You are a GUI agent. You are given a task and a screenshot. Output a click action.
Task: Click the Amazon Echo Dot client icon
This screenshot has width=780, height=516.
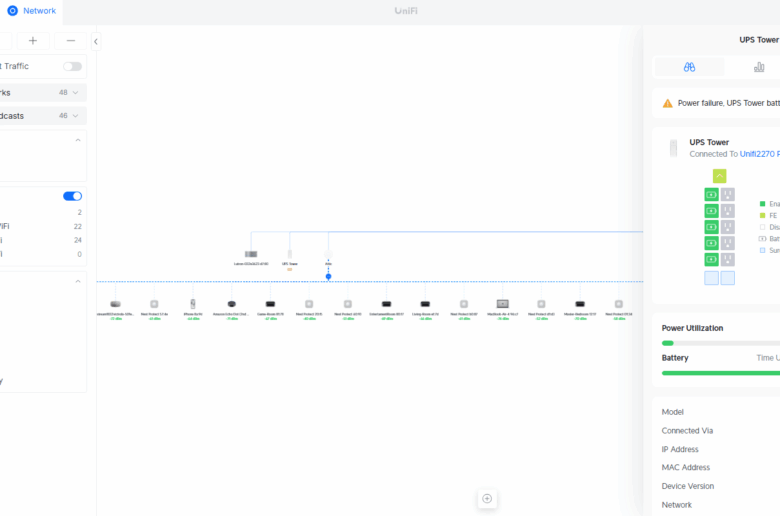coord(232,303)
